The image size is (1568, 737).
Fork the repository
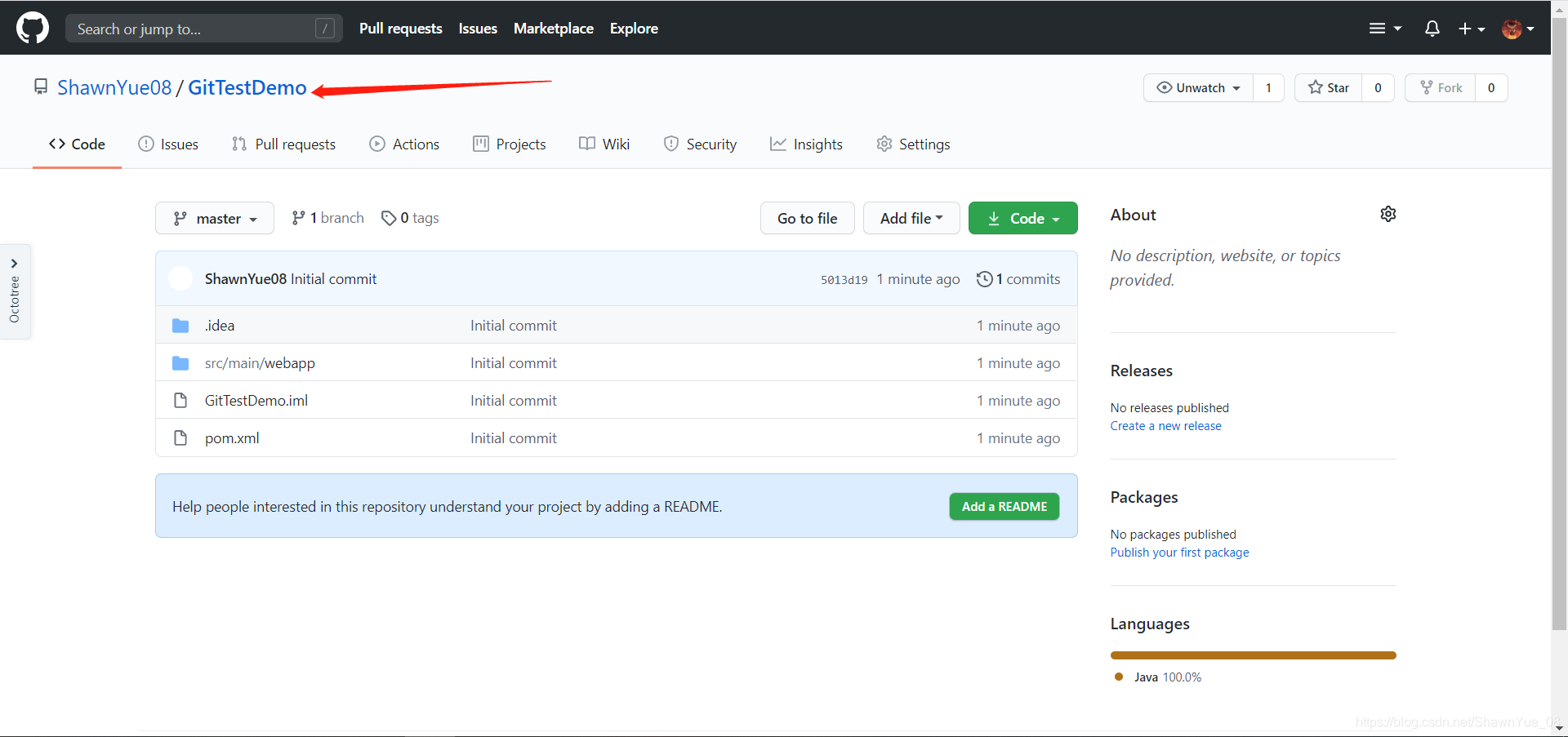[1441, 87]
